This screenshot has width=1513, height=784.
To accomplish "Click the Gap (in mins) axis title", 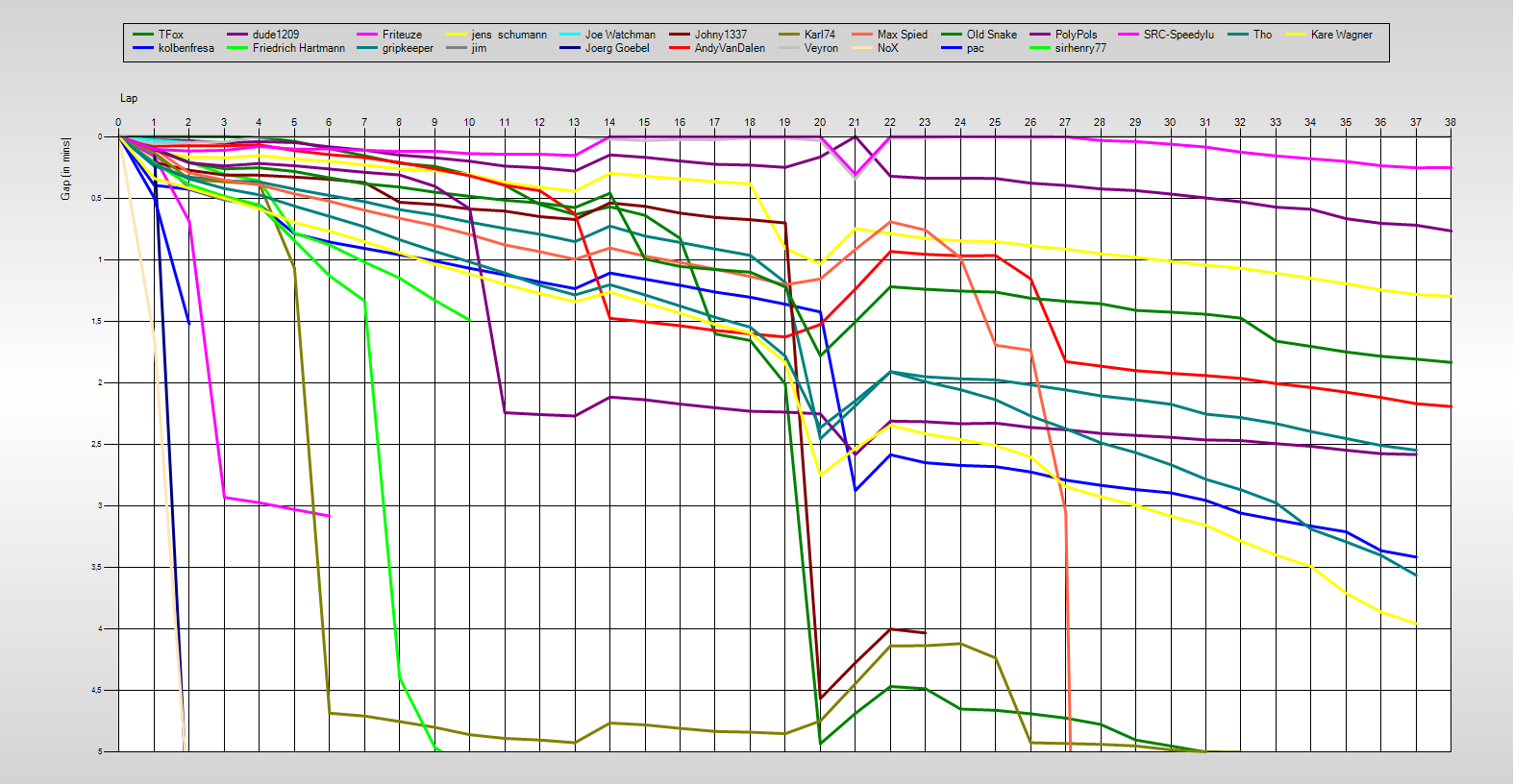I will 65,169.
